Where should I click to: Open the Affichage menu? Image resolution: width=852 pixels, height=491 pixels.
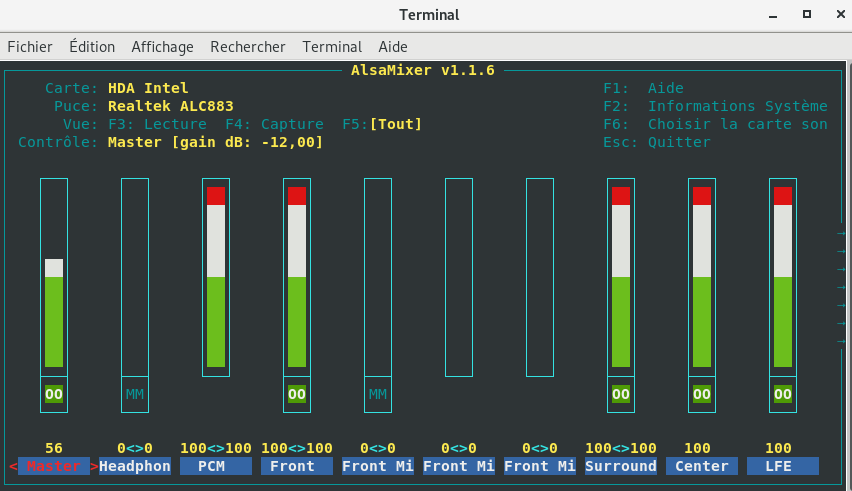point(162,47)
